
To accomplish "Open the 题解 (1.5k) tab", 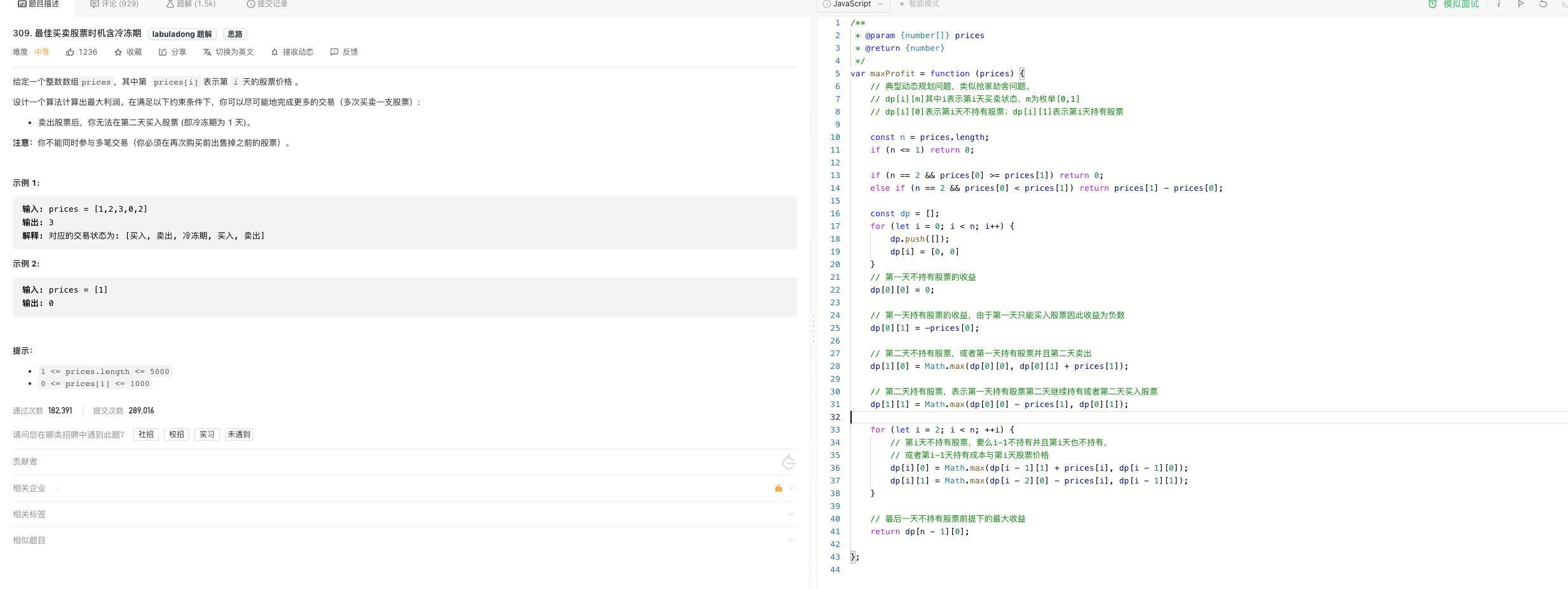I will 191,4.
